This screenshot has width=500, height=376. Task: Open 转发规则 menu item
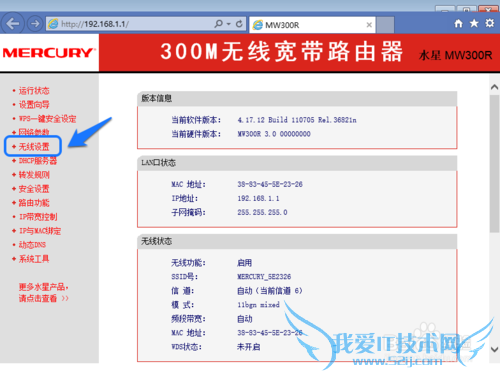[34, 175]
